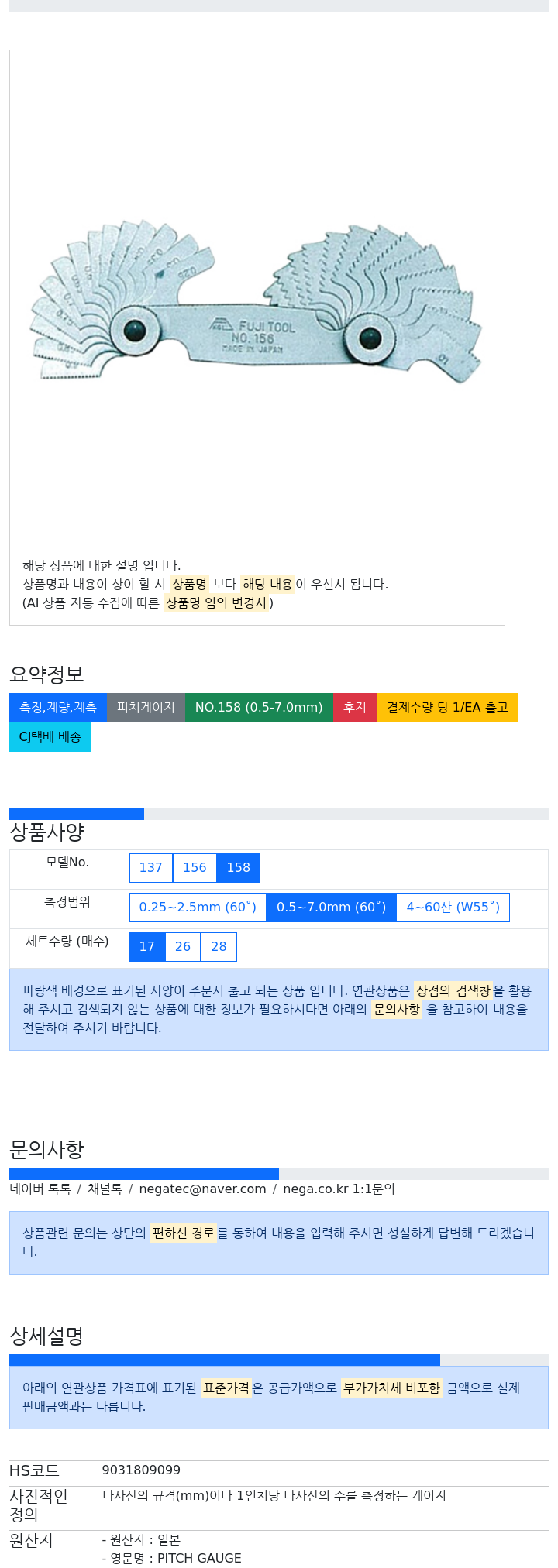This screenshot has width=558, height=1568.
Task: Select model number 137
Action: 151,868
